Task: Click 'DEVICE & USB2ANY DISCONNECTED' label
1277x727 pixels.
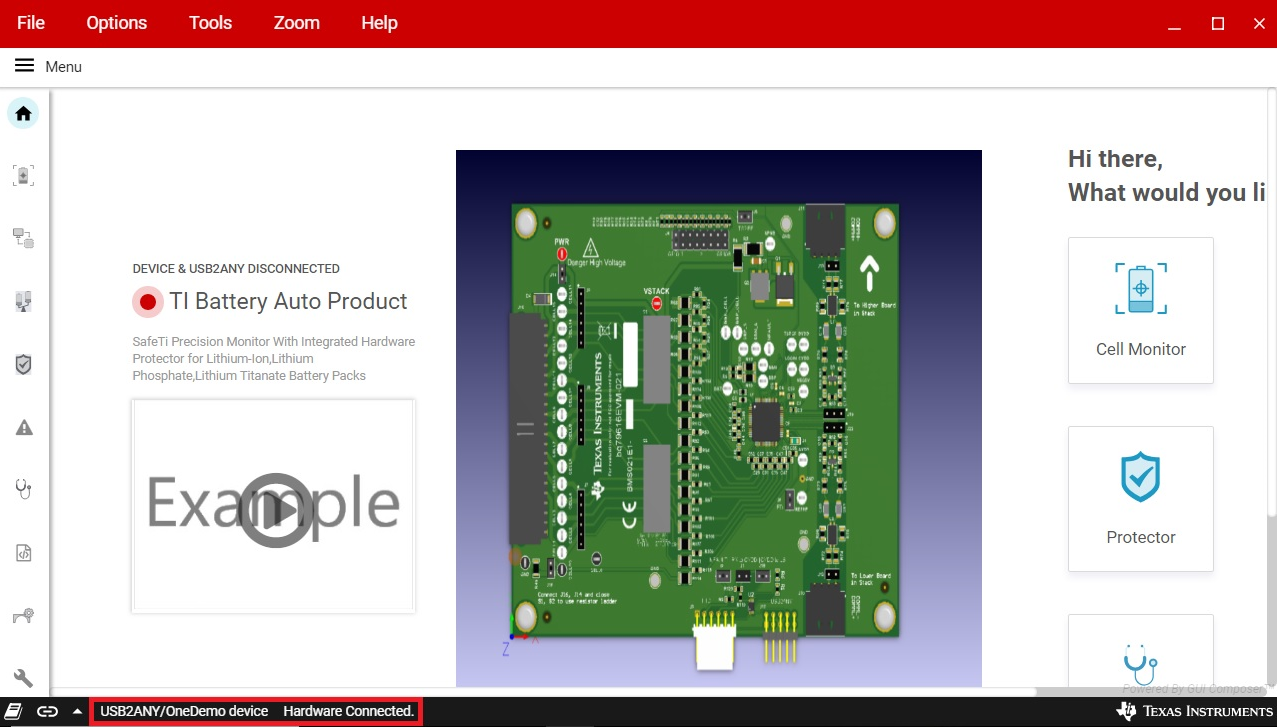Action: tap(236, 268)
